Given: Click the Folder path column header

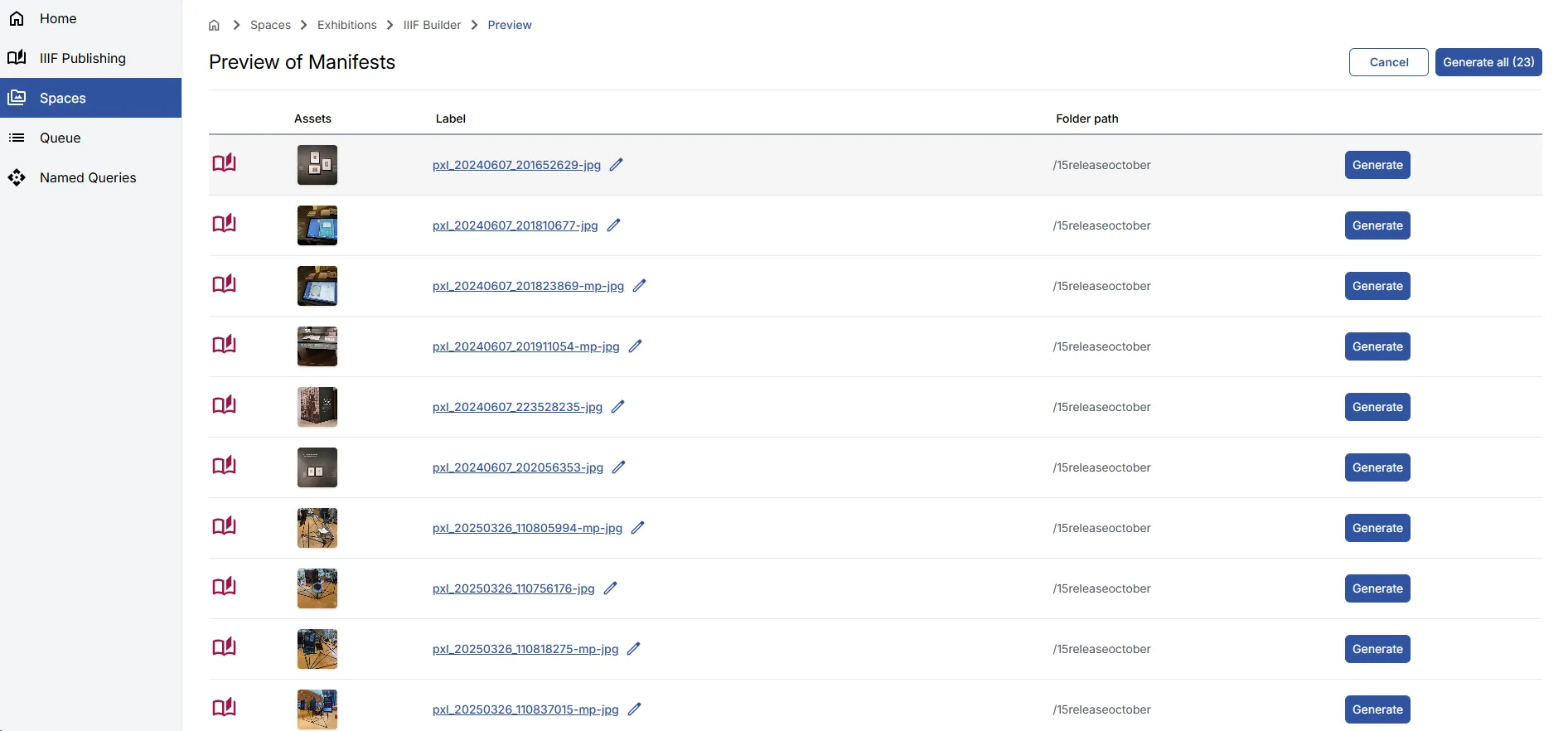Looking at the screenshot, I should (x=1086, y=119).
